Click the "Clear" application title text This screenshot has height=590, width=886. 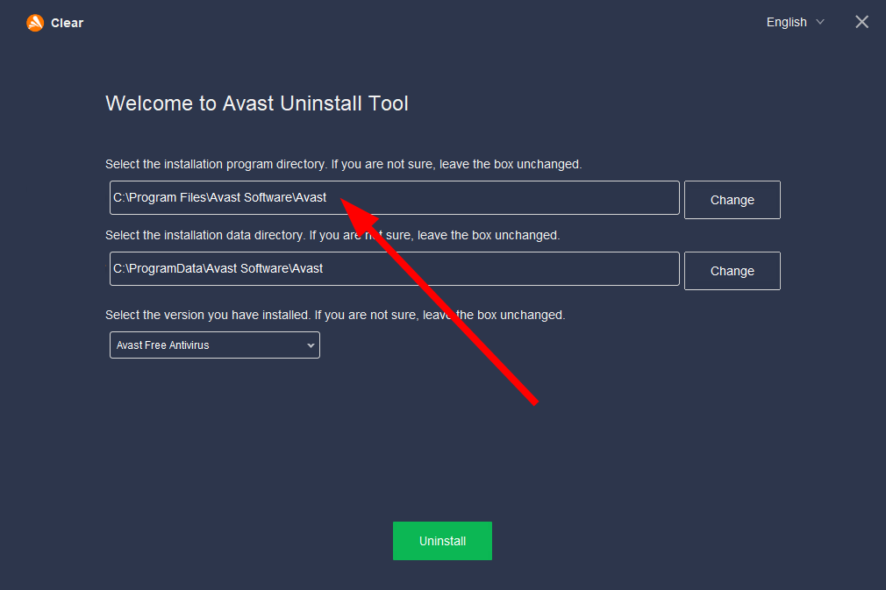pos(68,22)
